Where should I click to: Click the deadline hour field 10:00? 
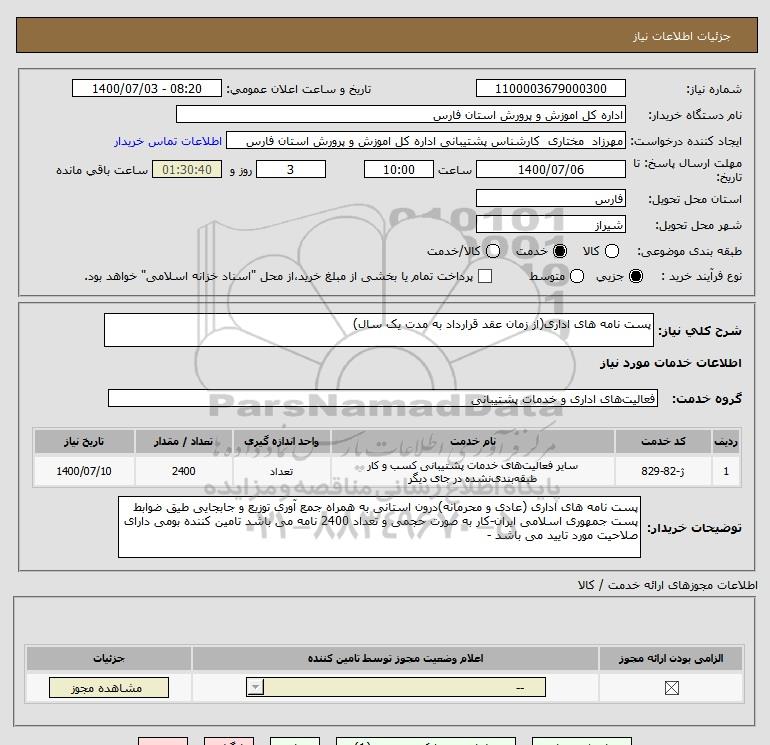click(x=399, y=169)
